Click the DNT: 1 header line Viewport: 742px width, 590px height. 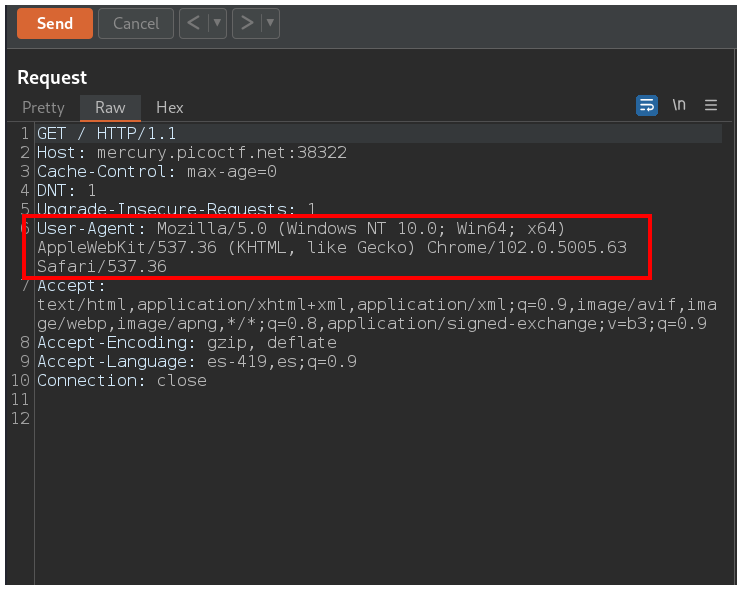(66, 190)
